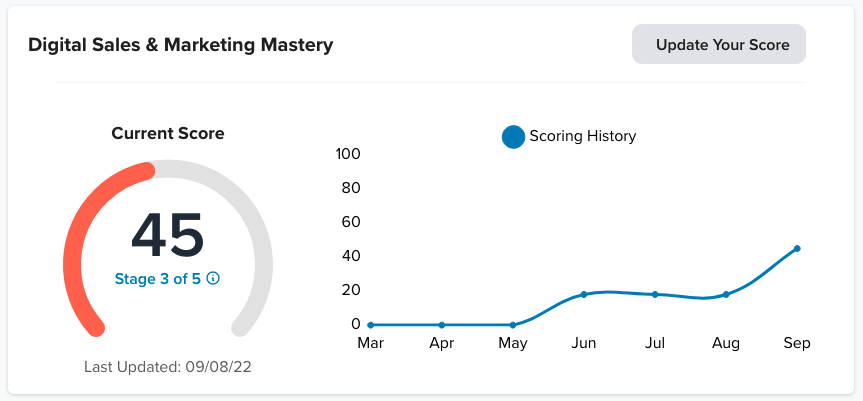The height and width of the screenshot is (401, 863).
Task: Click the April data point on chart
Action: coord(442,325)
